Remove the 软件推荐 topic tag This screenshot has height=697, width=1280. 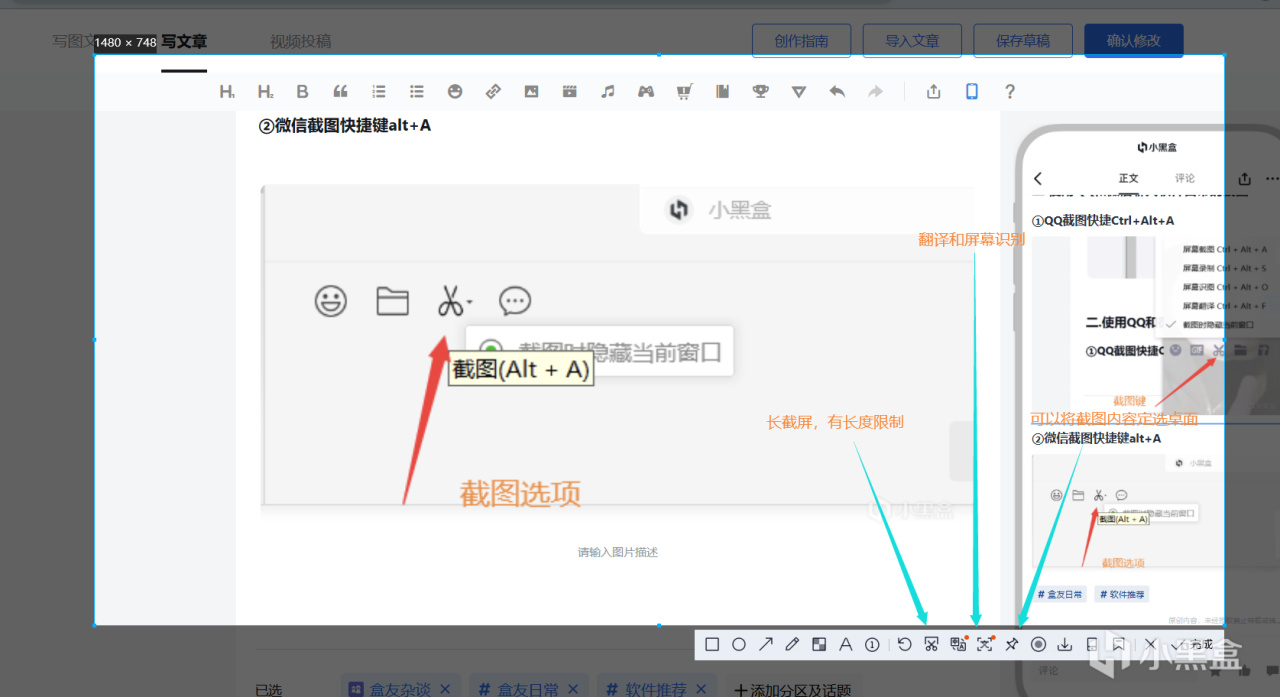click(701, 689)
